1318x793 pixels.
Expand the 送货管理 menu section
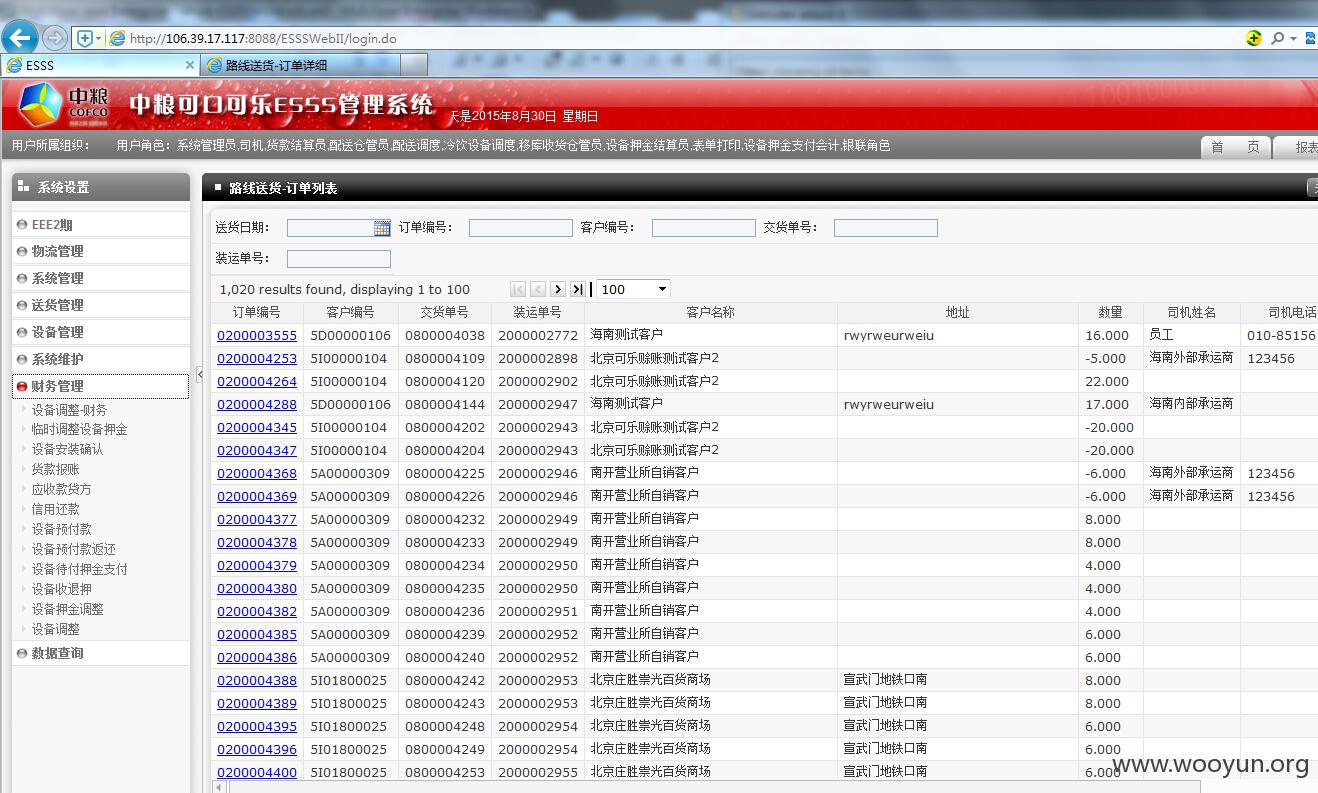100,305
